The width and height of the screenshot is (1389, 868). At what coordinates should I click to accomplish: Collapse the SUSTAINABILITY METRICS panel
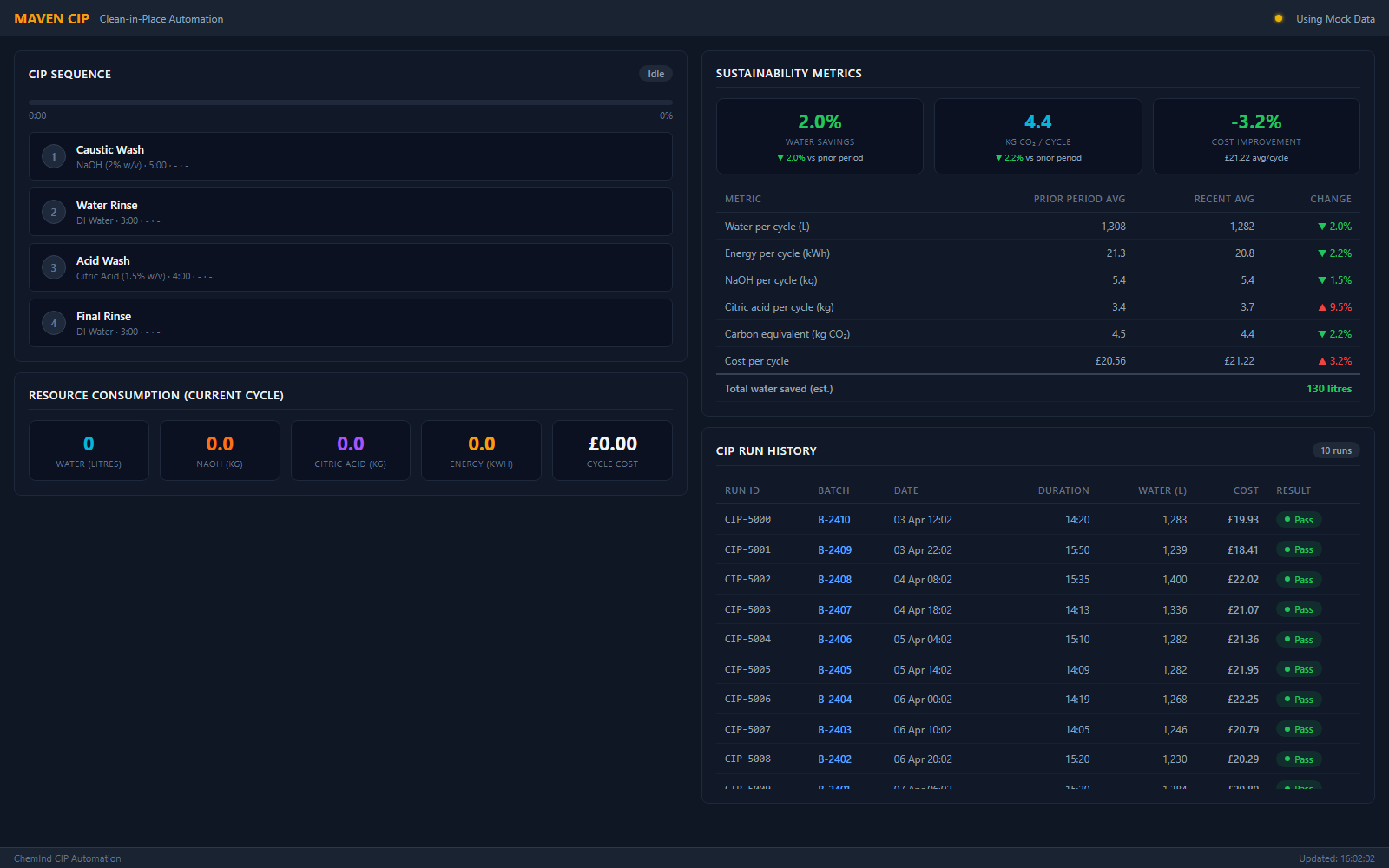click(x=788, y=74)
